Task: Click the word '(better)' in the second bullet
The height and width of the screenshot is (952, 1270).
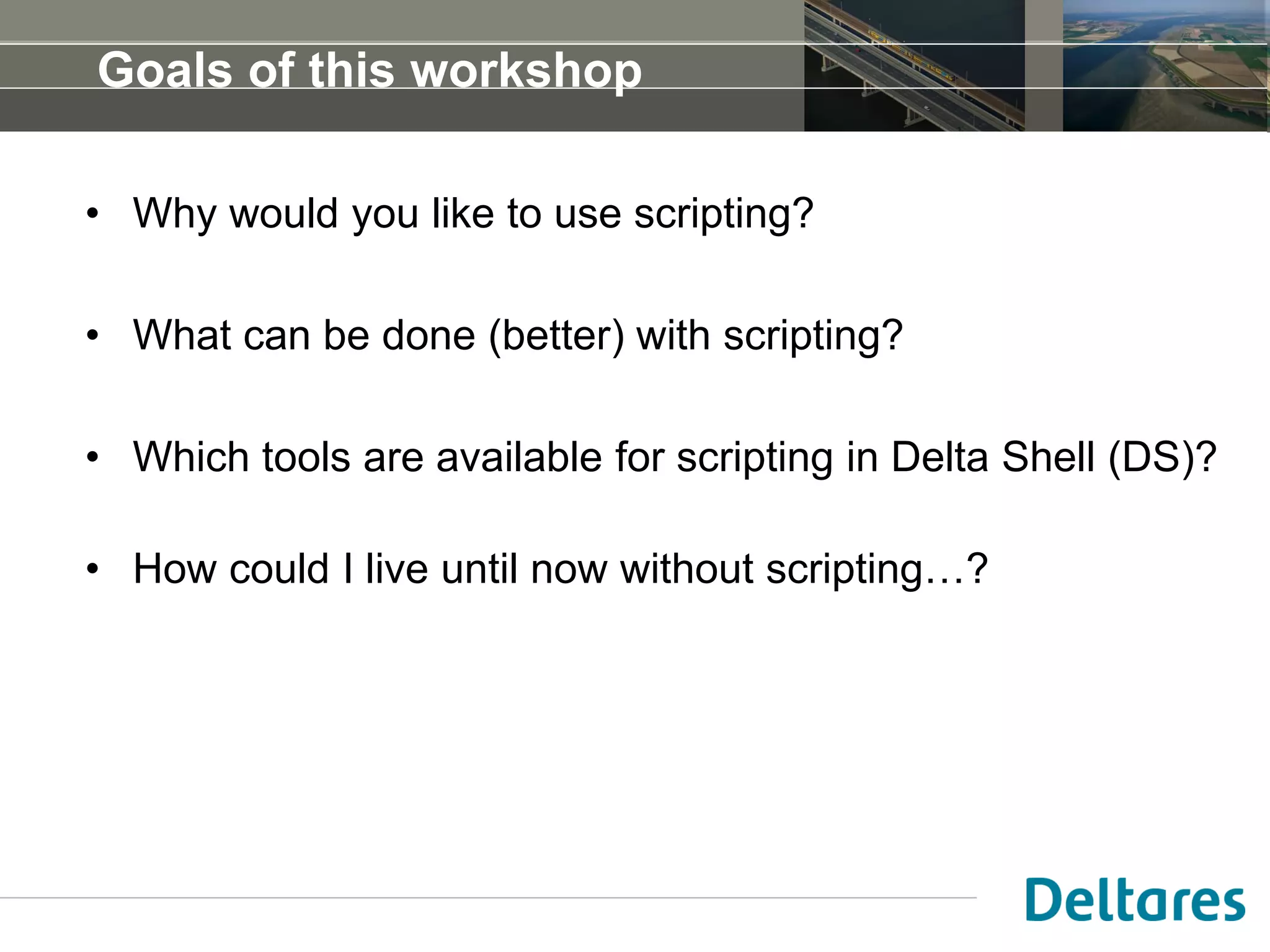Action: pos(556,336)
